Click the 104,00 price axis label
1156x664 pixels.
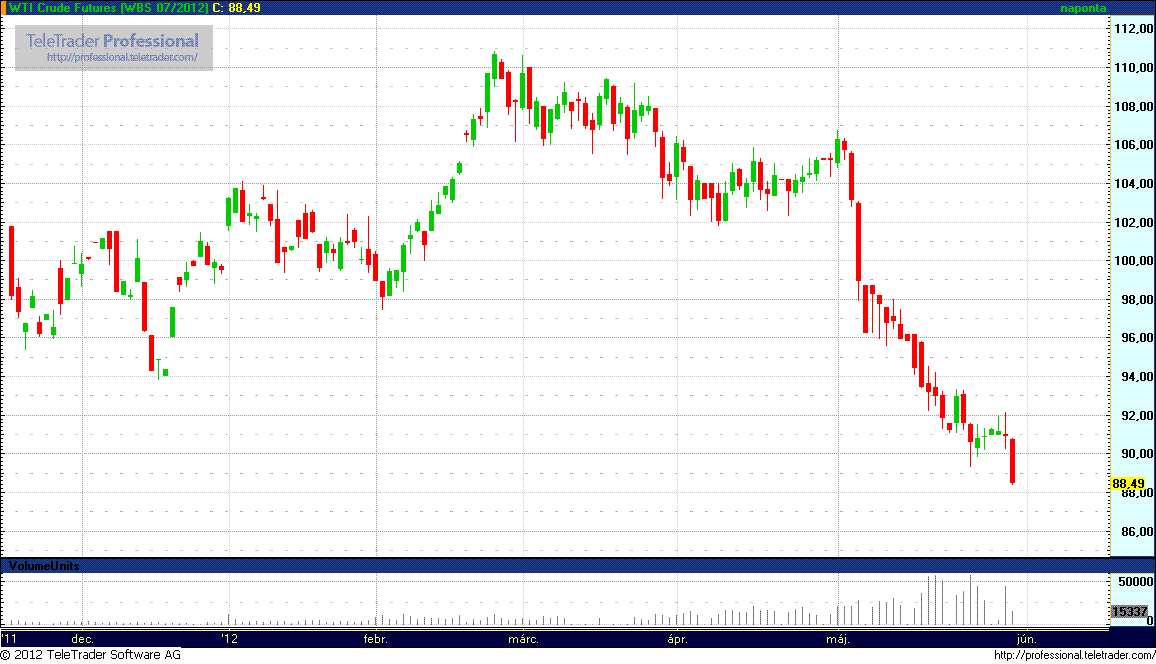[x=1133, y=184]
